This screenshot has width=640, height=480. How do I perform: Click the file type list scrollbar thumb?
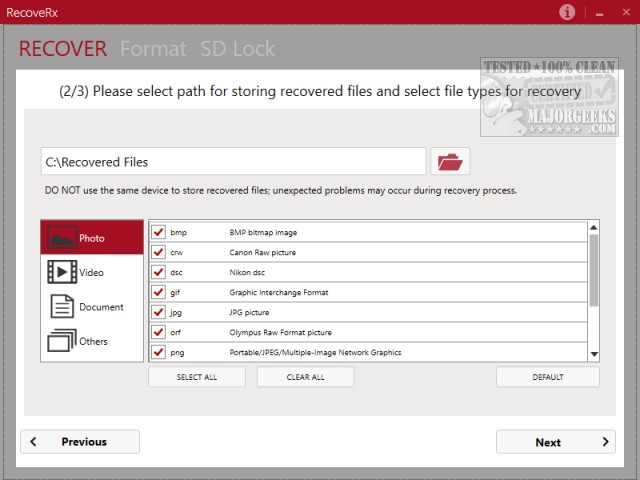(594, 270)
